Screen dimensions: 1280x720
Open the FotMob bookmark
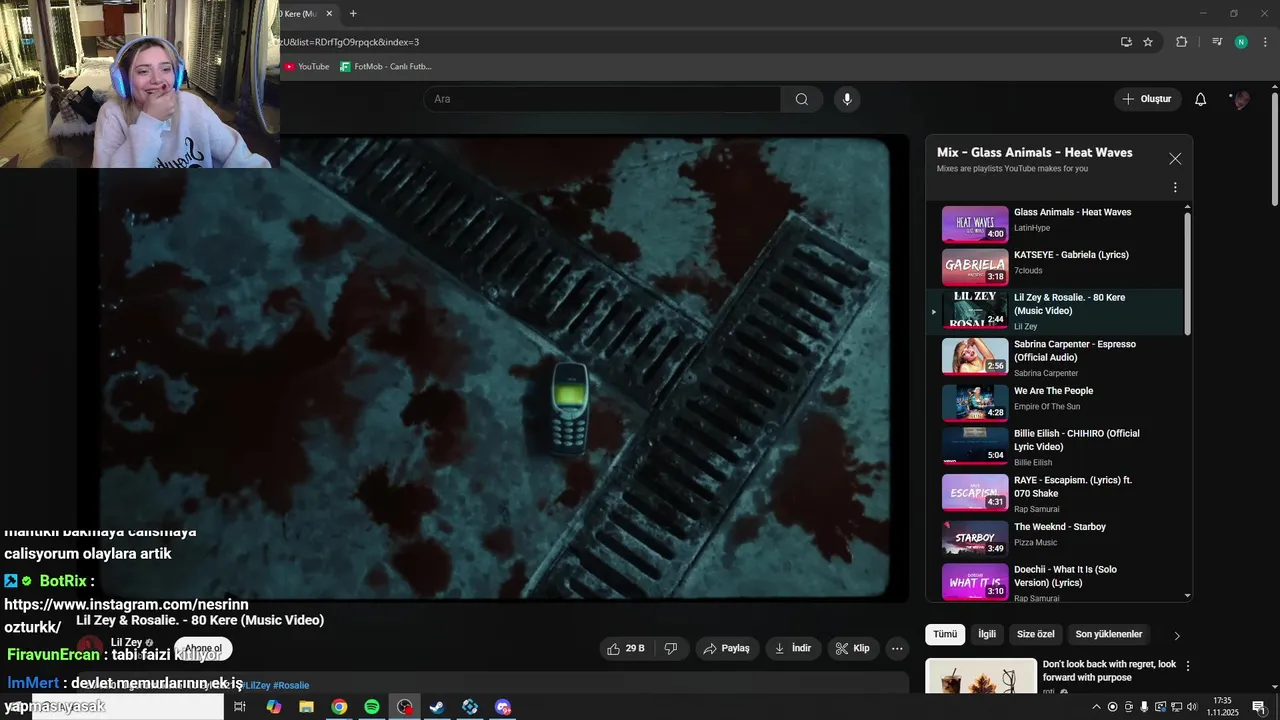tap(385, 67)
